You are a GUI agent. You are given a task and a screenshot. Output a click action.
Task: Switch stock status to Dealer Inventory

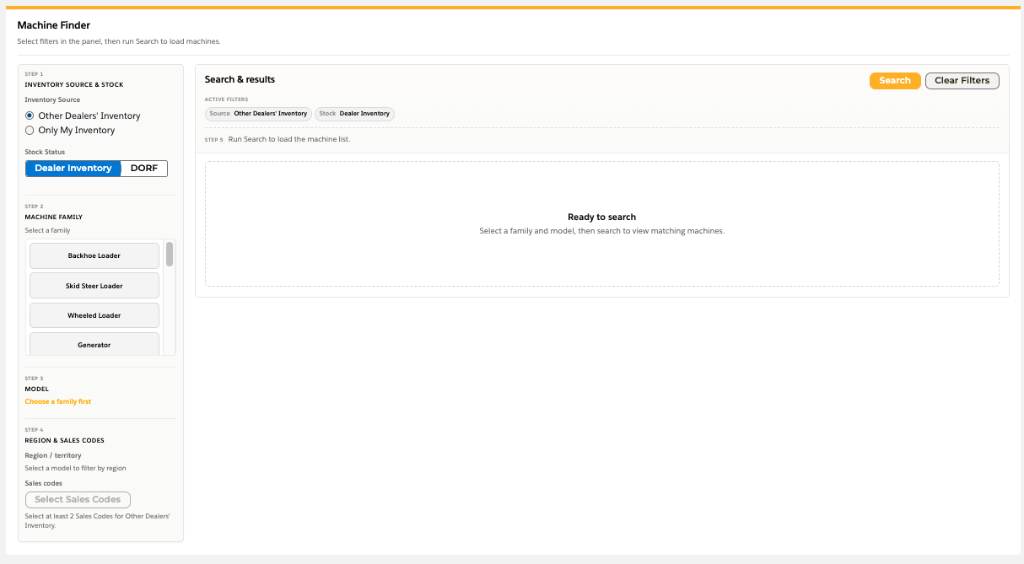point(73,168)
